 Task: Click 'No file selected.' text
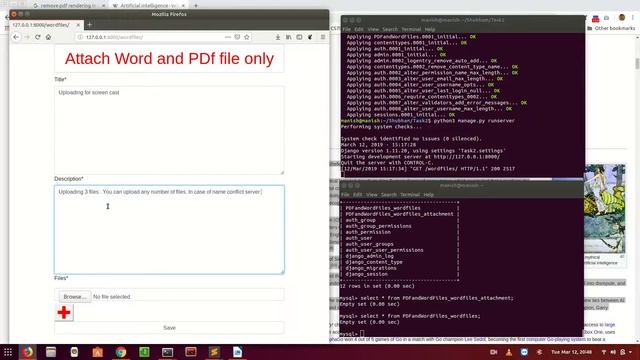[x=112, y=297]
